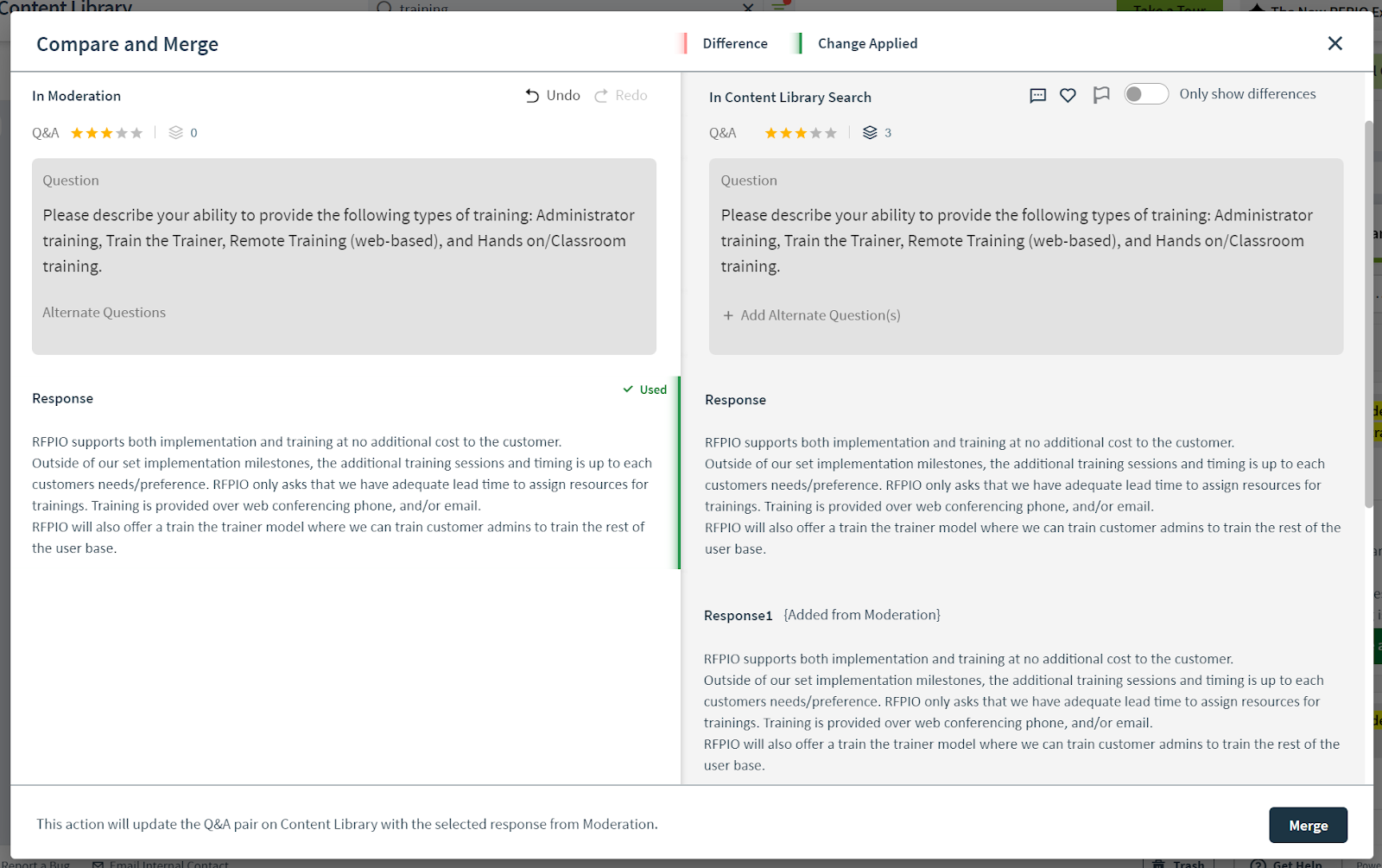Click the Added from Moderation tag
The width and height of the screenshot is (1382, 868).
point(862,615)
